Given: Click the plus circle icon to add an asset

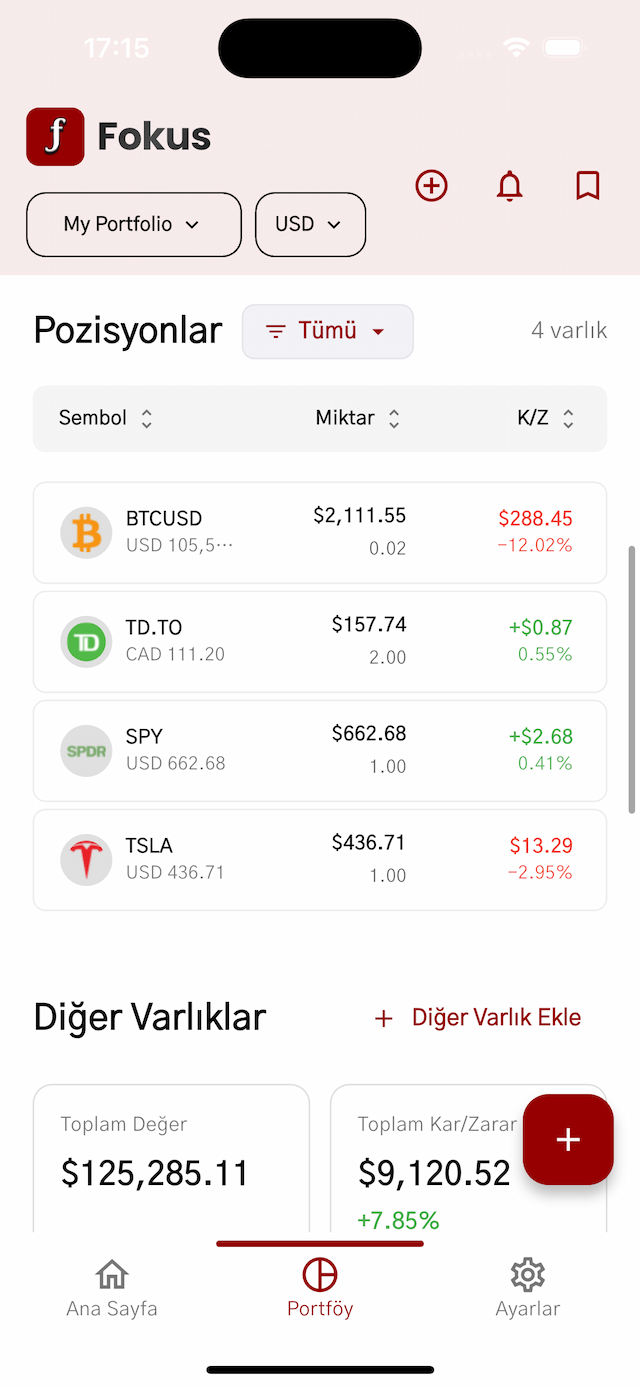Looking at the screenshot, I should [x=431, y=186].
